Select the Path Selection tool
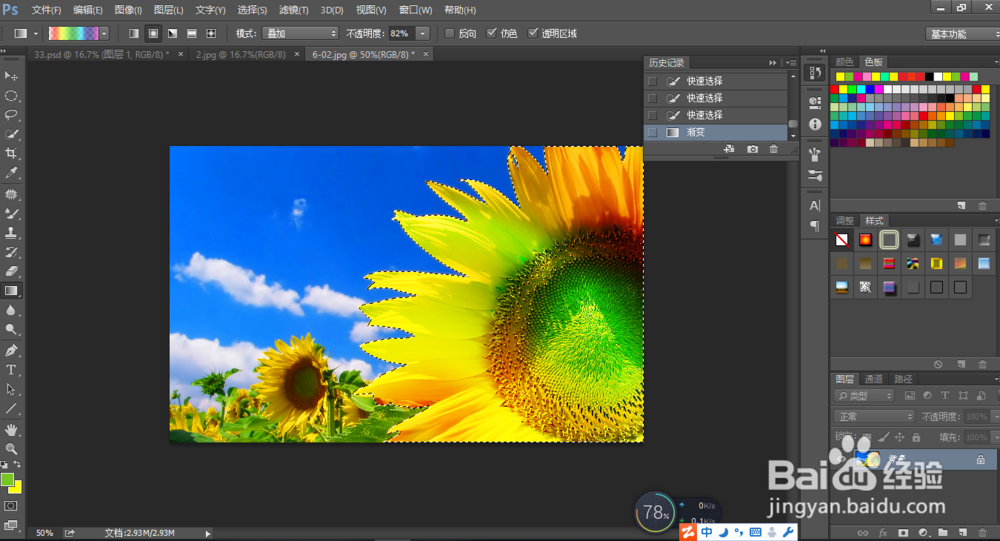The width and height of the screenshot is (1000, 541). point(11,389)
